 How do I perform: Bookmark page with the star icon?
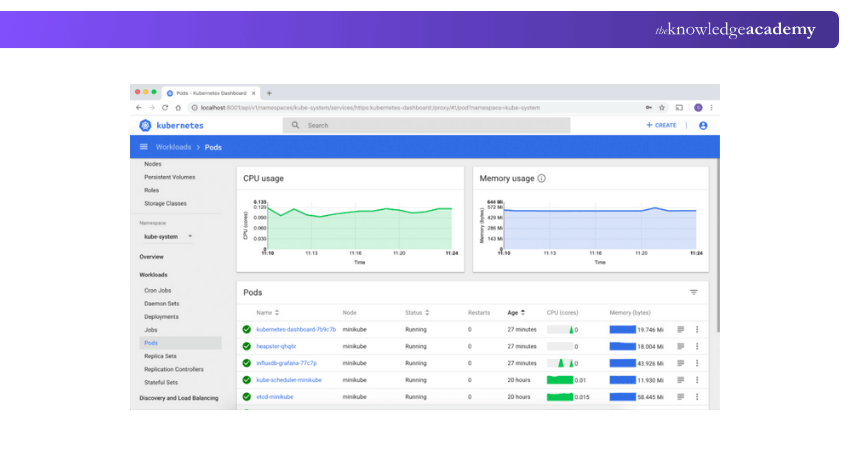(662, 107)
